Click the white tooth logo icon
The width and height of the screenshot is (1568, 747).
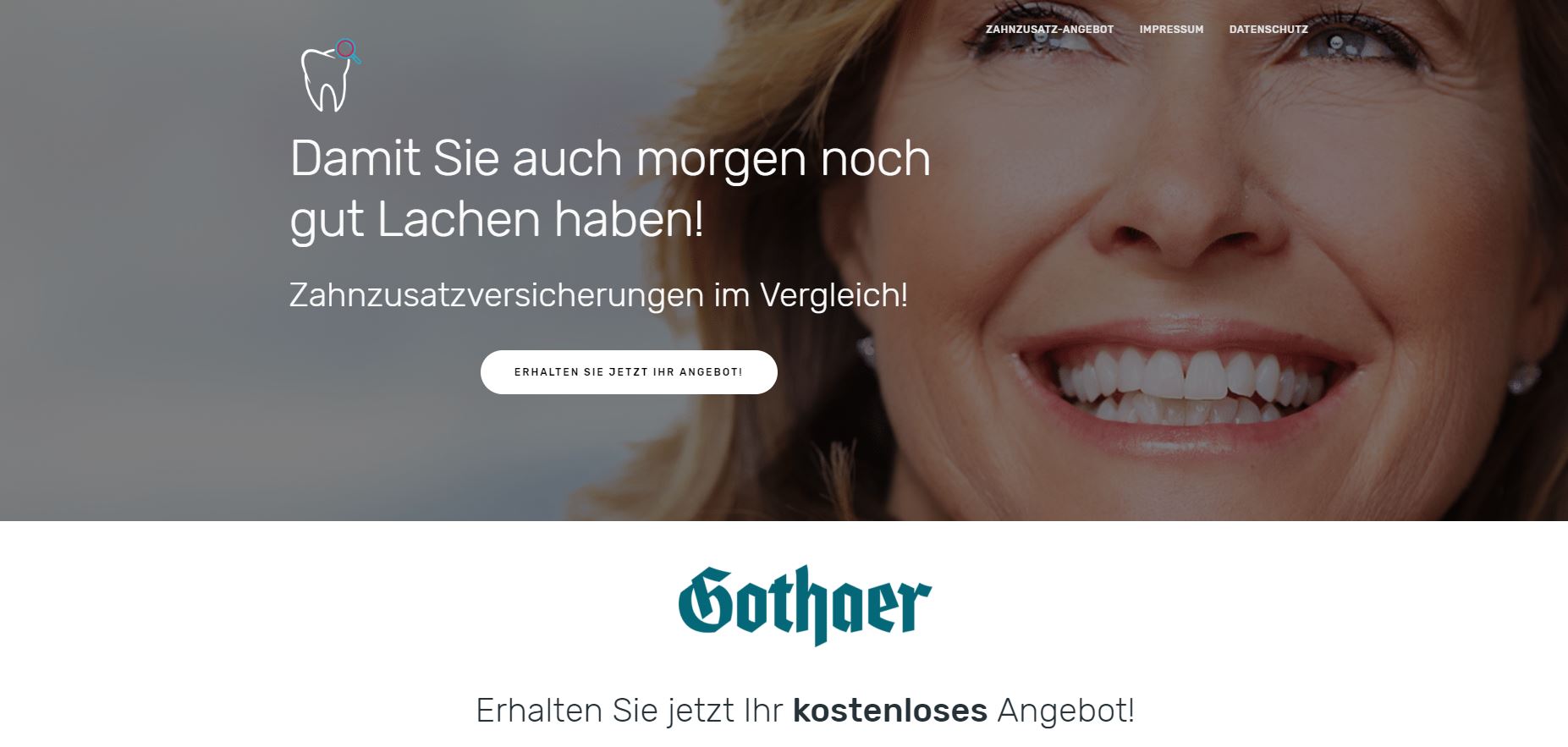coord(326,79)
